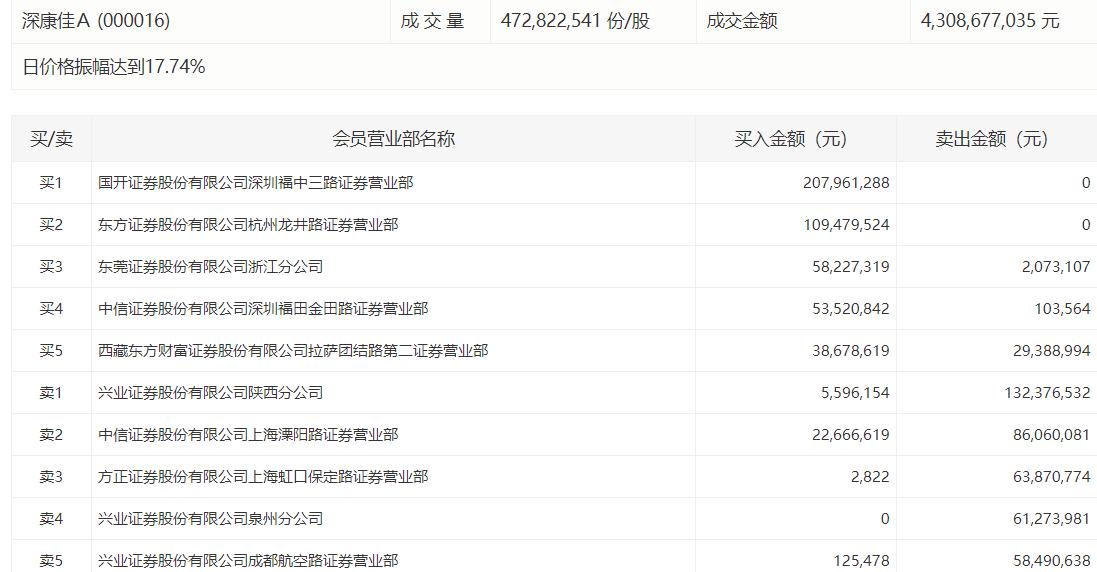Click the 成交金额 label cell
The height and width of the screenshot is (572, 1097).
(x=803, y=21)
